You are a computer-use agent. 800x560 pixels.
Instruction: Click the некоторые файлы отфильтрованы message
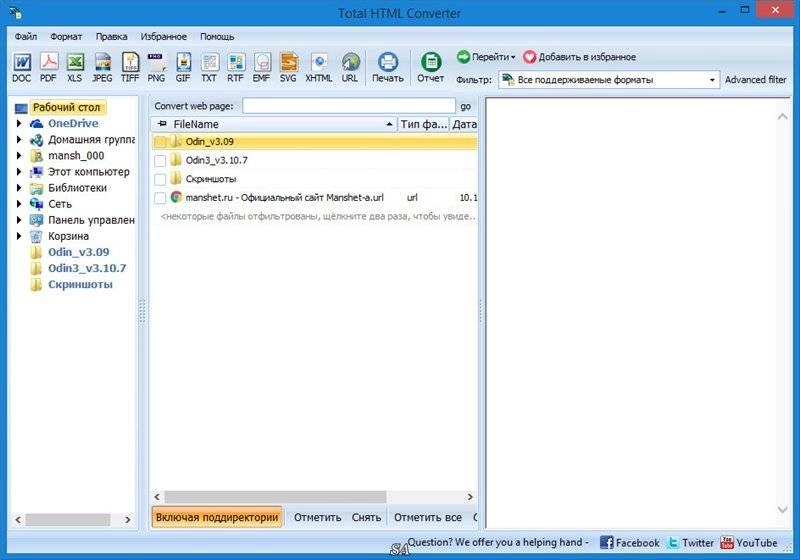(x=318, y=216)
